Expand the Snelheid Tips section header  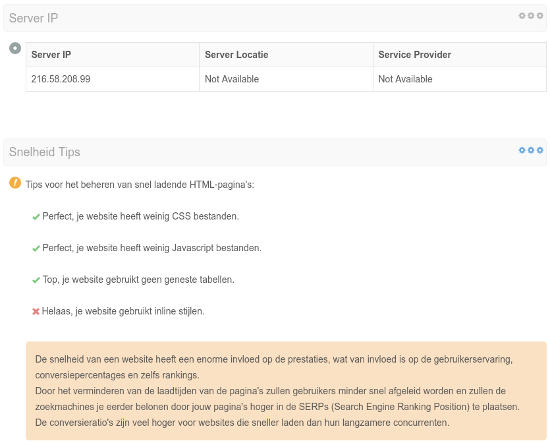[275, 152]
